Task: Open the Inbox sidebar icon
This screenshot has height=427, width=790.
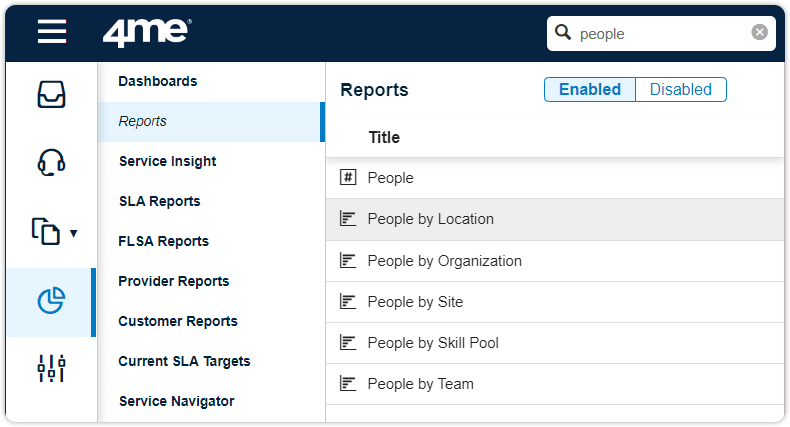Action: tap(51, 95)
